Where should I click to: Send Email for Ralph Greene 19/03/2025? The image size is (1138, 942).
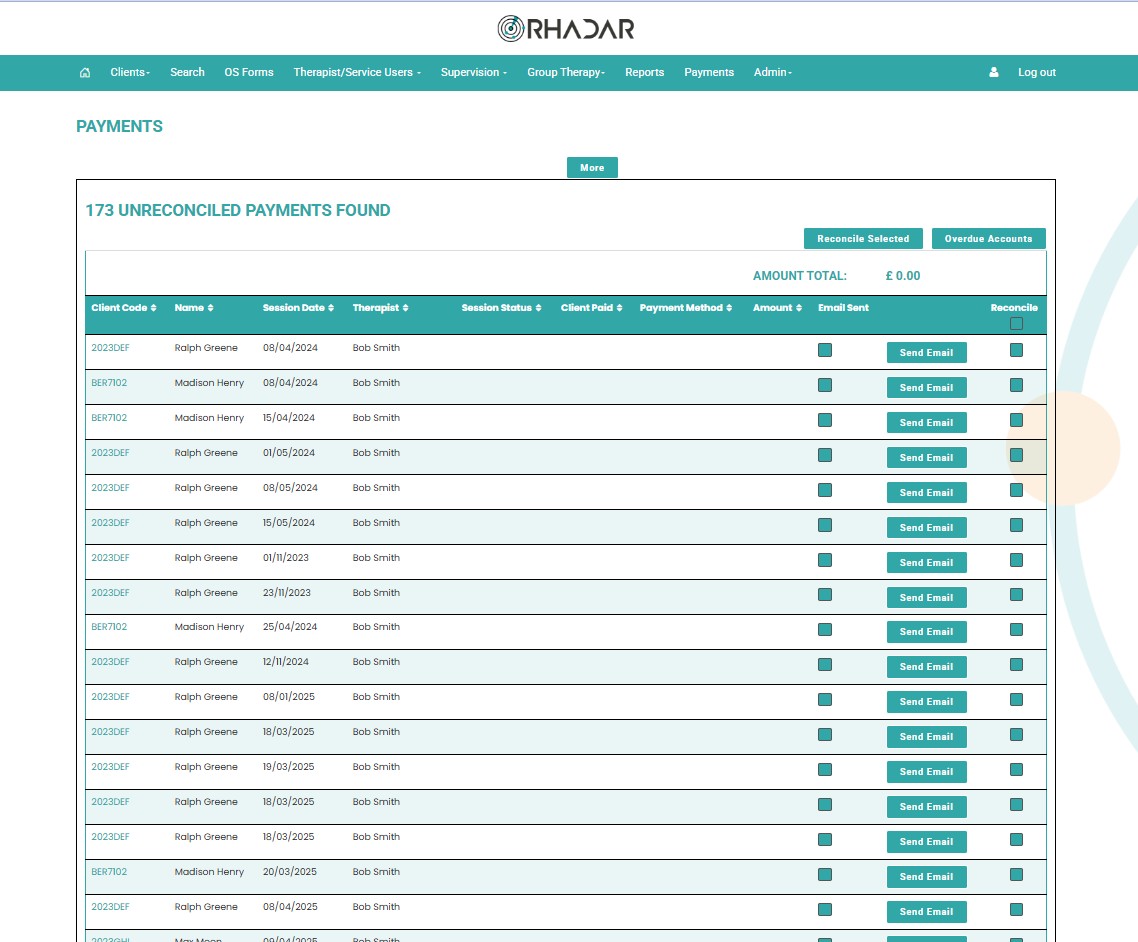point(927,771)
